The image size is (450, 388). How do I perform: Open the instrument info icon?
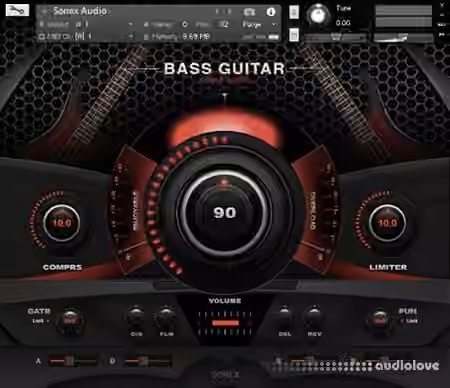coord(271,12)
